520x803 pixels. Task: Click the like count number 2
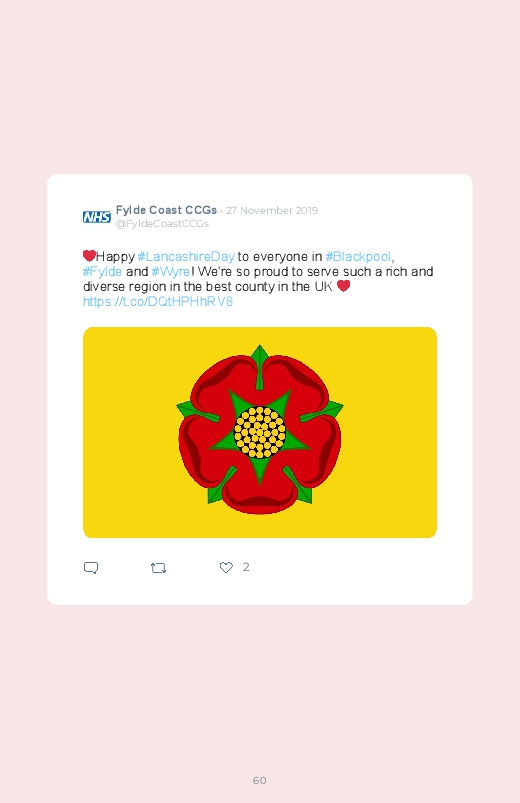tap(246, 567)
